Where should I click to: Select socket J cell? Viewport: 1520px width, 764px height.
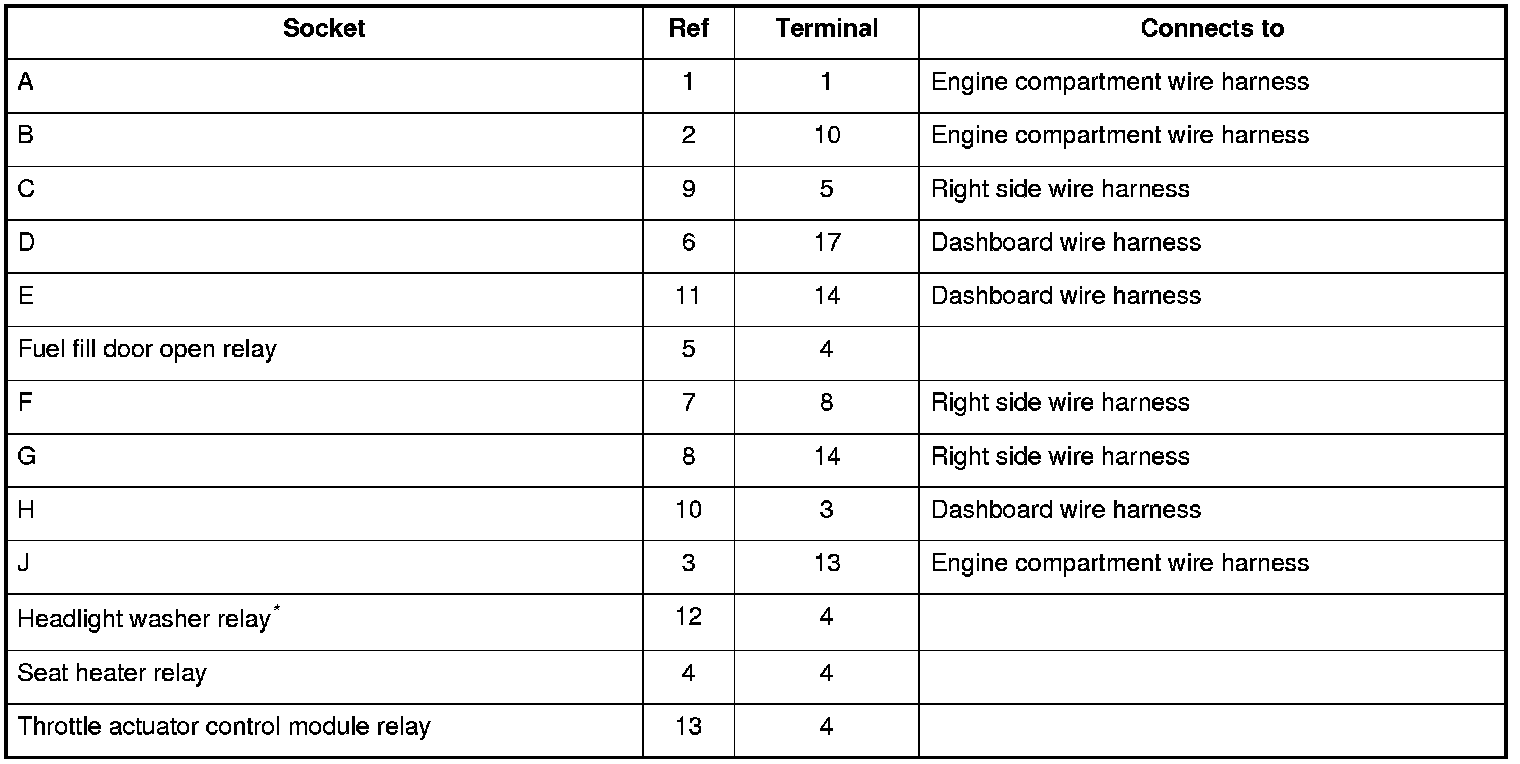click(x=24, y=564)
